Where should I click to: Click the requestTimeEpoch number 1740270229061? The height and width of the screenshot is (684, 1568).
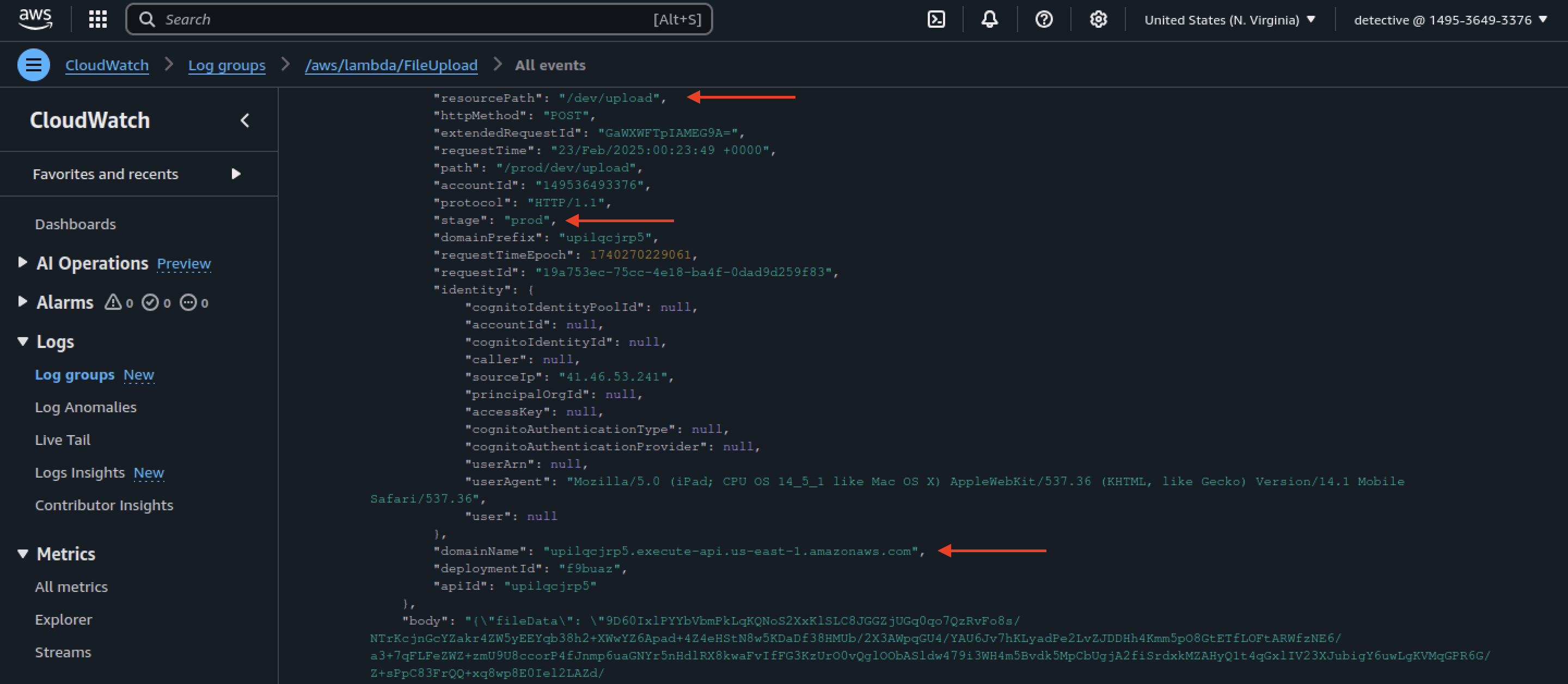tap(640, 255)
